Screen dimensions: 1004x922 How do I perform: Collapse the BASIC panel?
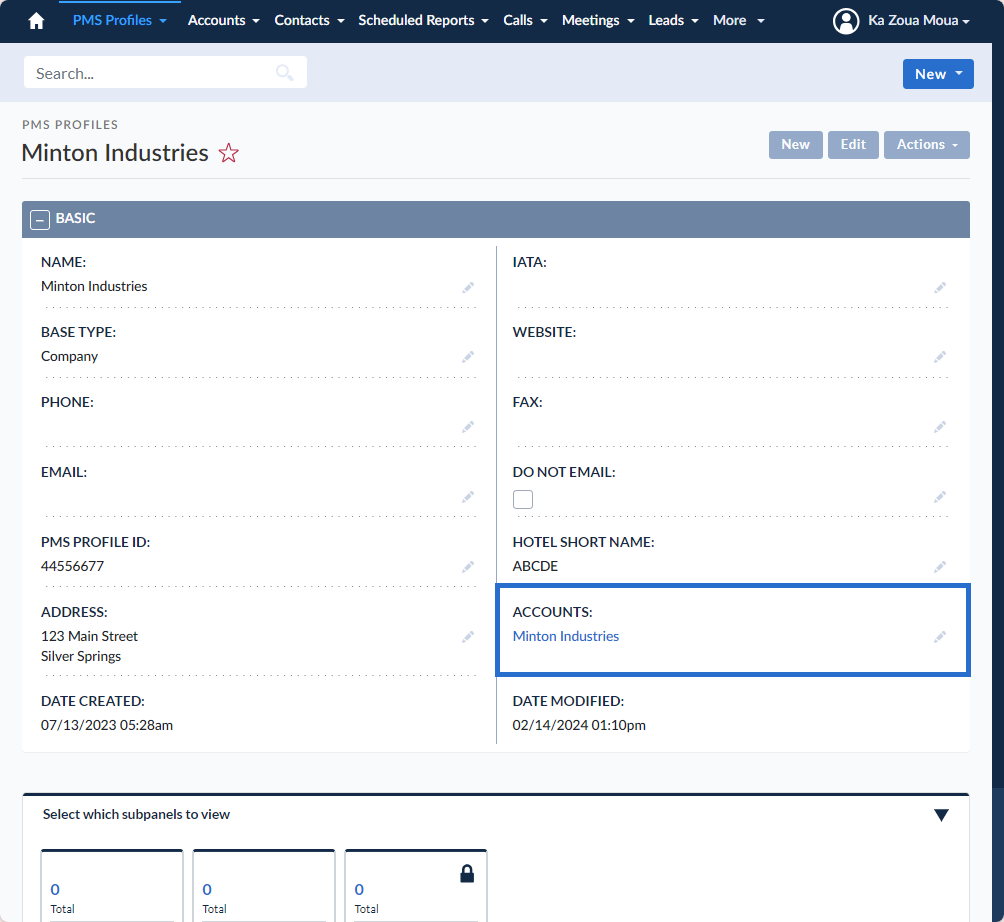click(40, 220)
